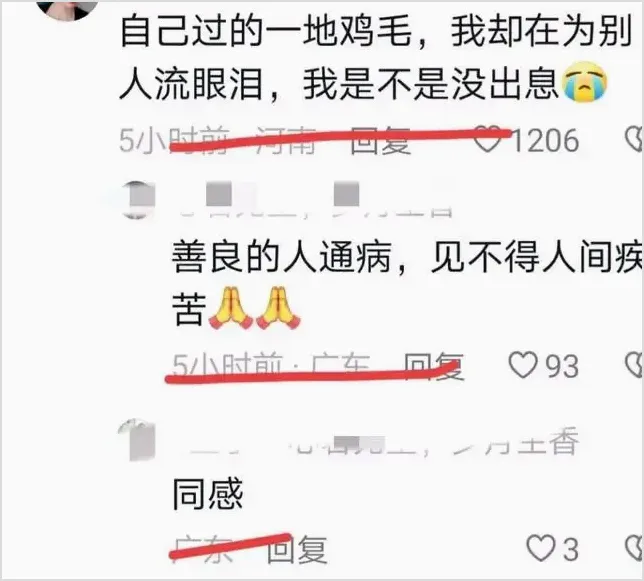Click 回复 under the "同感" reply
Screen dimensions: 644x581
tap(297, 549)
